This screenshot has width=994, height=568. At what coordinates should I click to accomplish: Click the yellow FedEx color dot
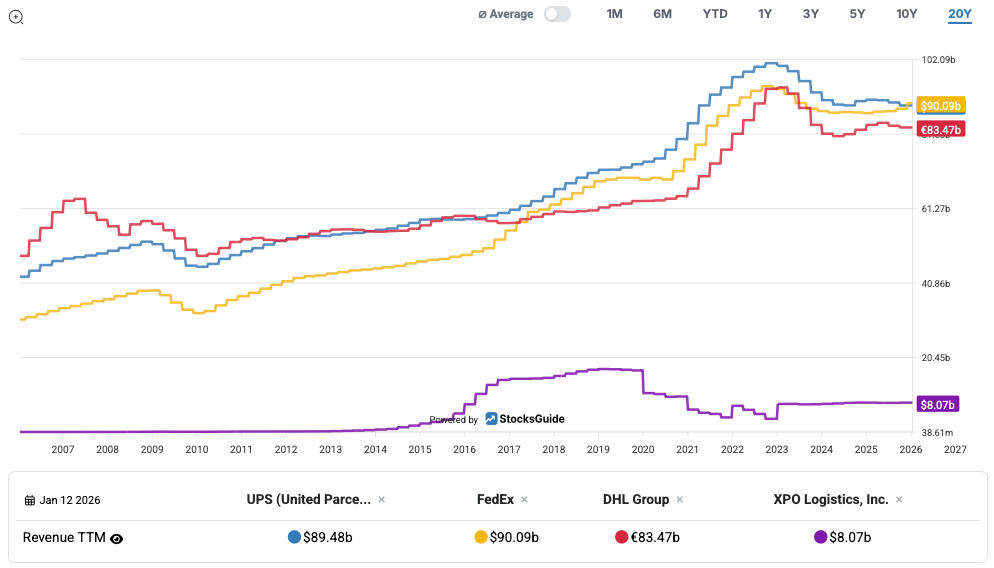coord(481,537)
